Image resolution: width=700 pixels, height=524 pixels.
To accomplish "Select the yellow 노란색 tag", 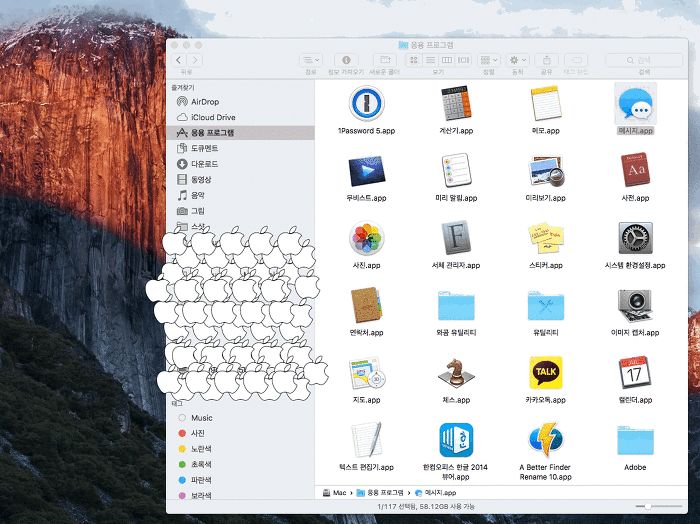I will click(x=240, y=449).
